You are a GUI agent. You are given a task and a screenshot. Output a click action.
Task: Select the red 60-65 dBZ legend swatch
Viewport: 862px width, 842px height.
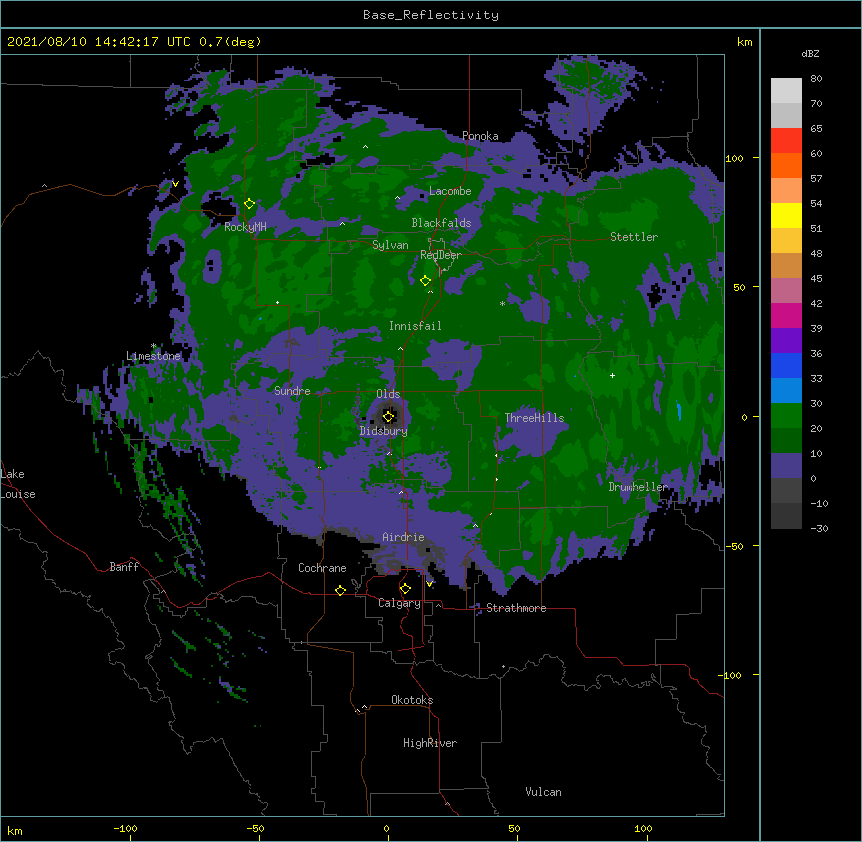[786, 140]
